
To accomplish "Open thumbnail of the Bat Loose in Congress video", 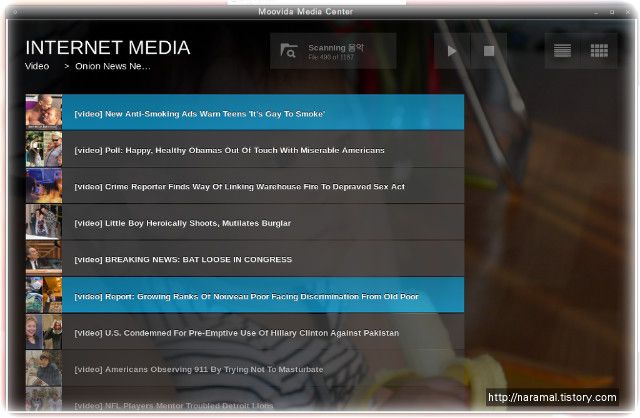I will (x=44, y=259).
